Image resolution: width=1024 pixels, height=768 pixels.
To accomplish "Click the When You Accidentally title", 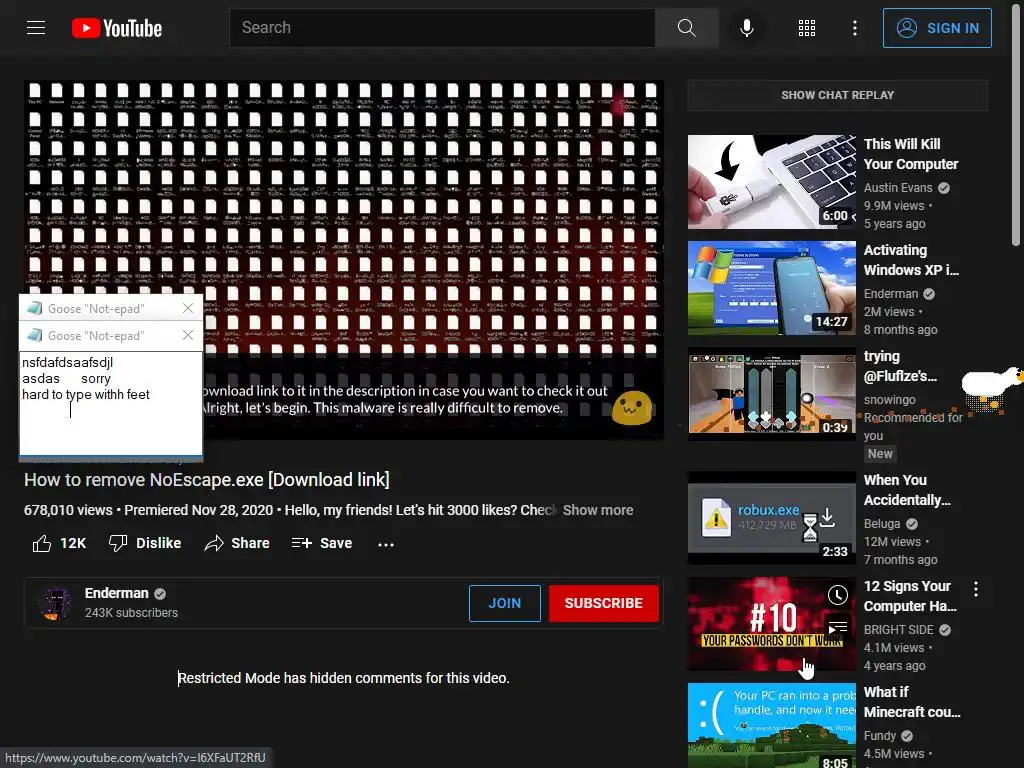I will [x=907, y=490].
